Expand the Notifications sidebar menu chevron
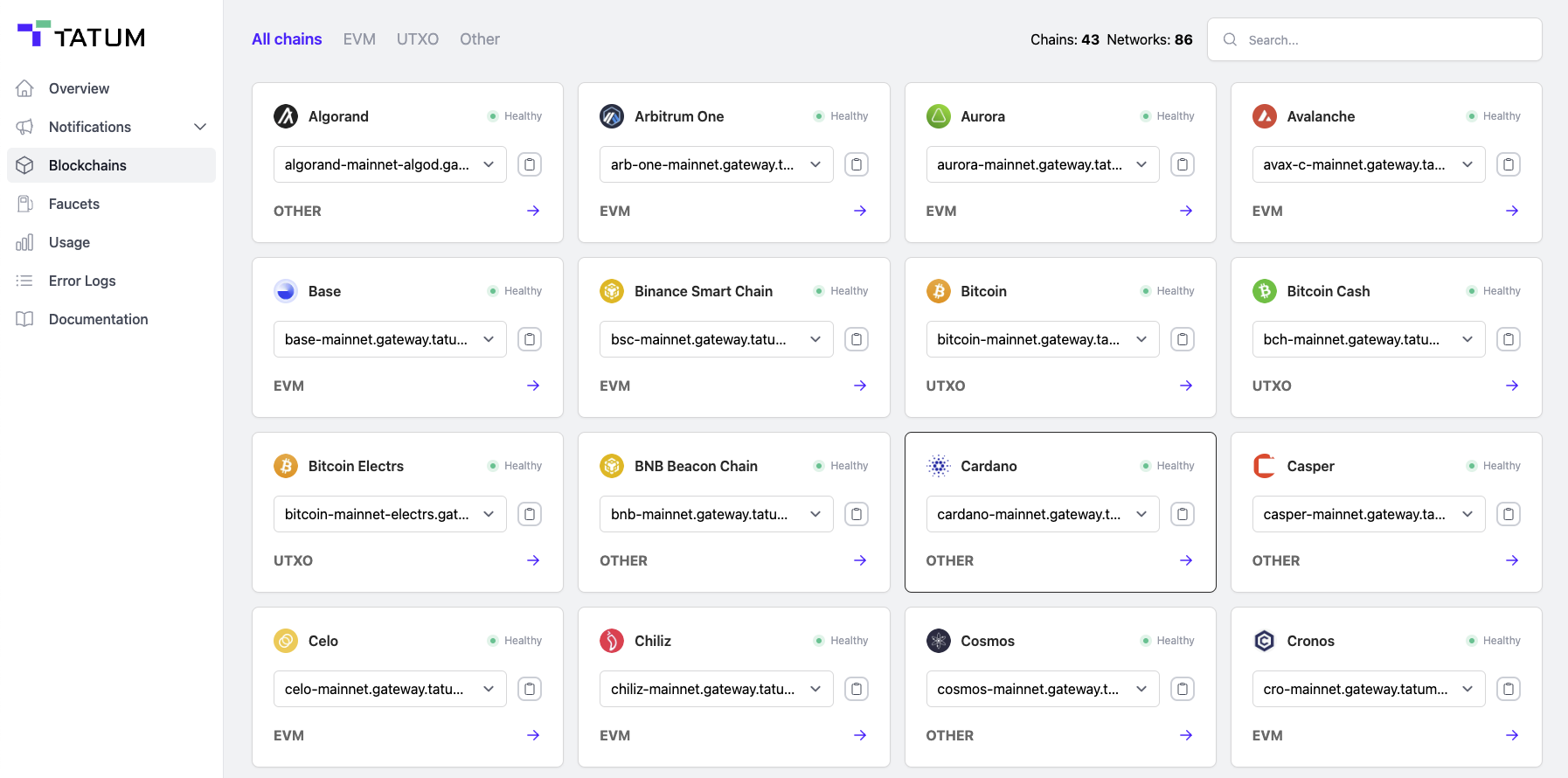This screenshot has height=778, width=1568. pyautogui.click(x=200, y=127)
